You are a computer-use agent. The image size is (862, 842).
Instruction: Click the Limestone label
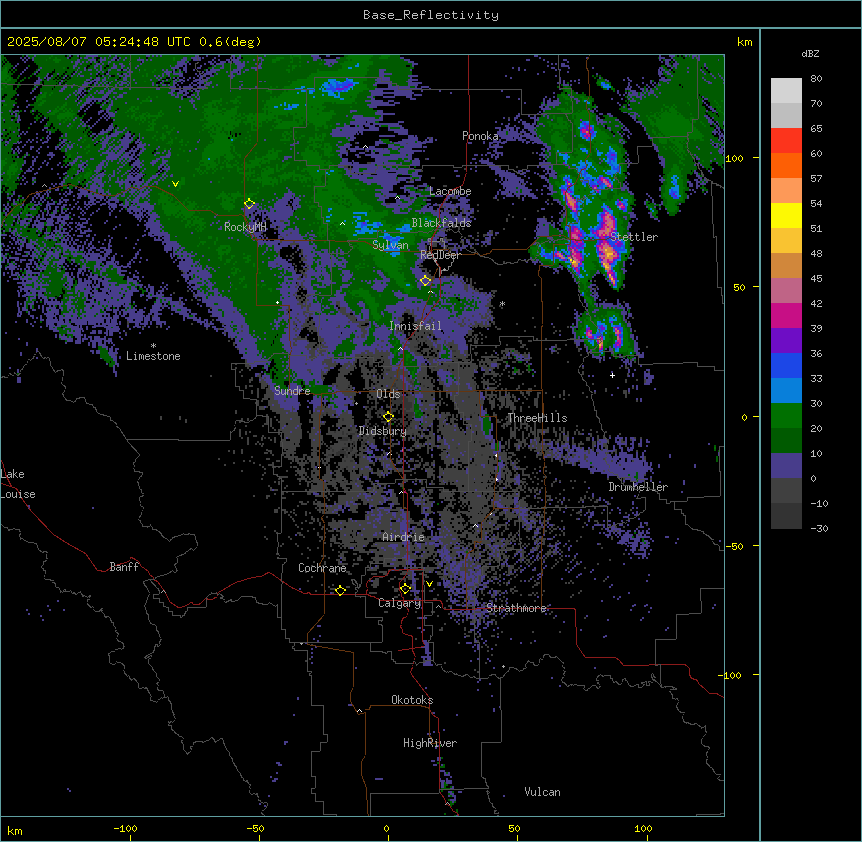(x=153, y=356)
